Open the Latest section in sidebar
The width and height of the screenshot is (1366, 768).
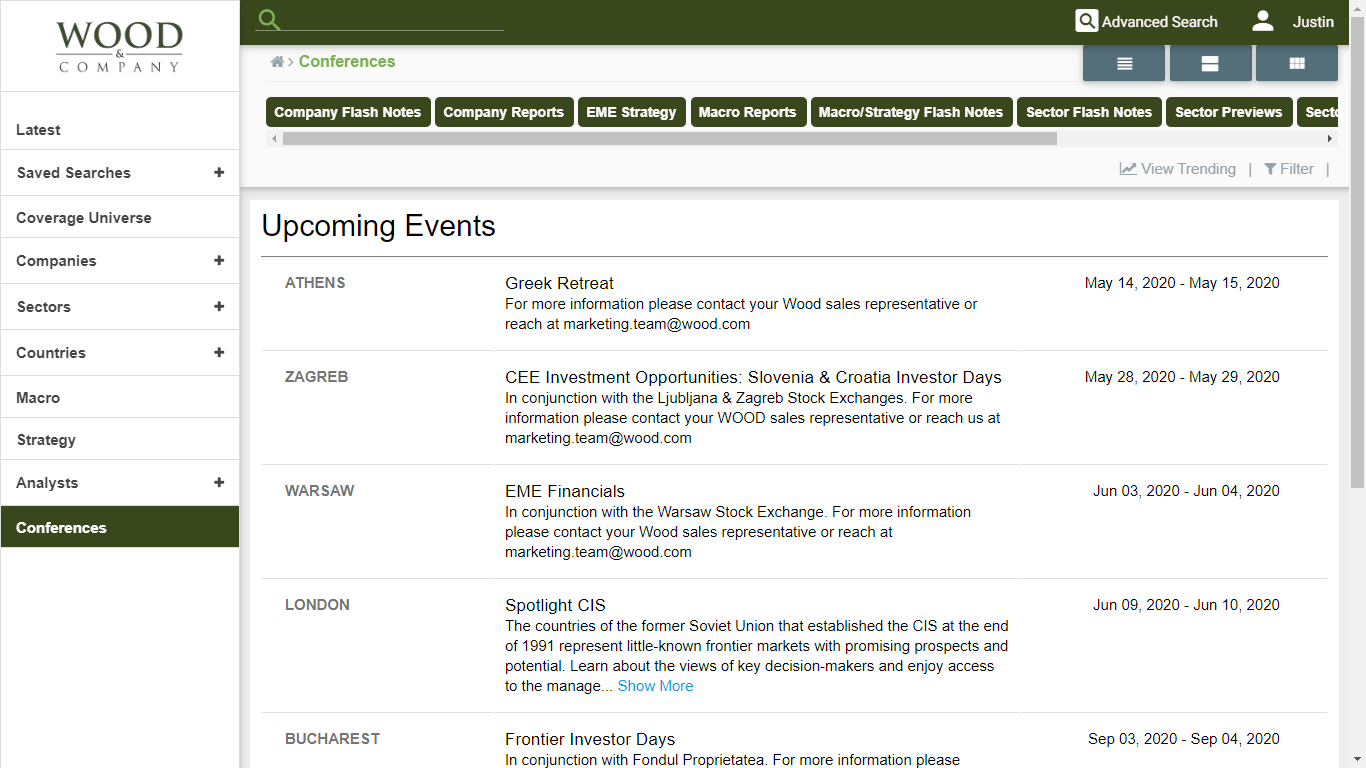pos(38,129)
